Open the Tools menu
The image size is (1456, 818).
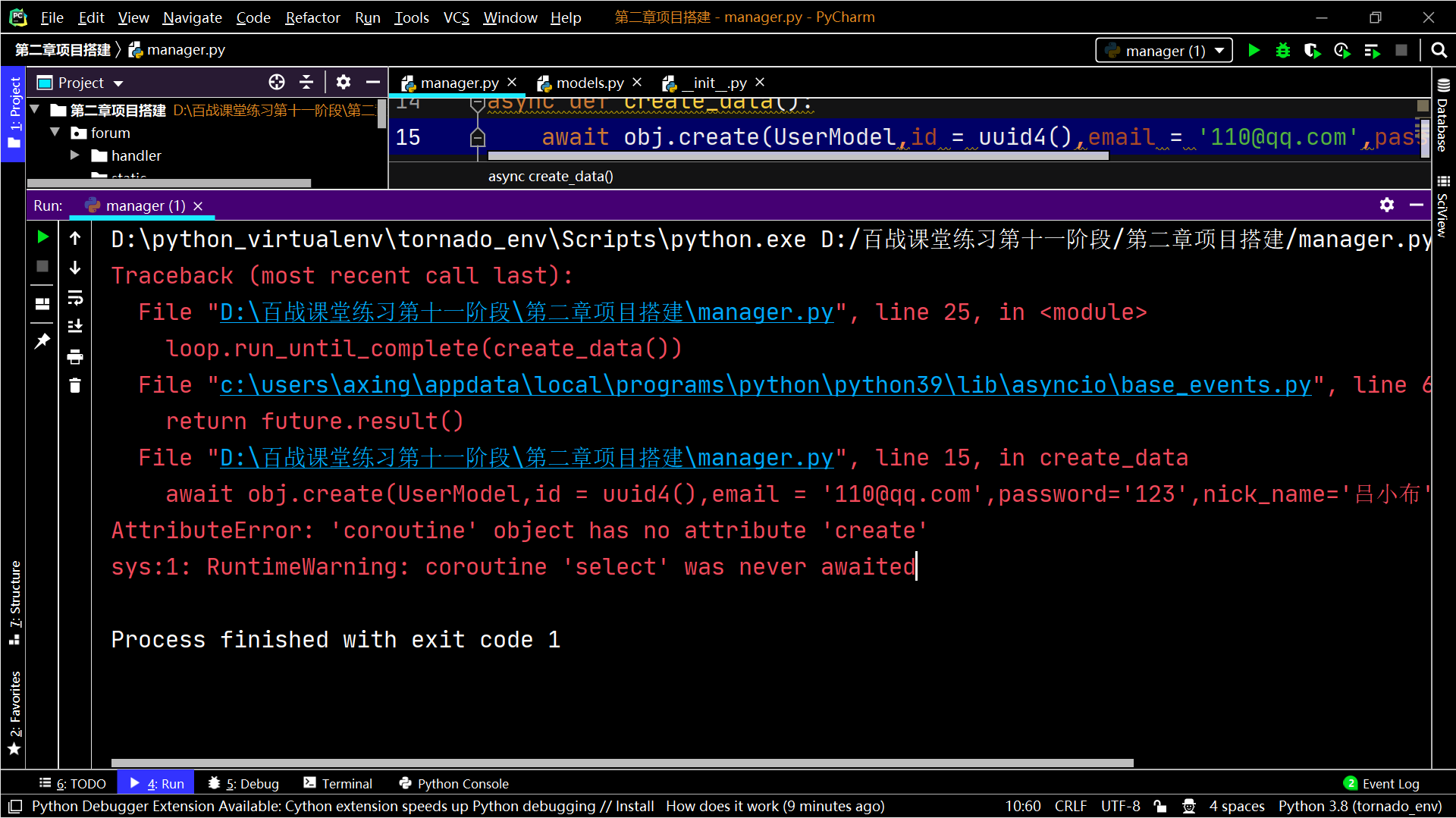pyautogui.click(x=412, y=17)
